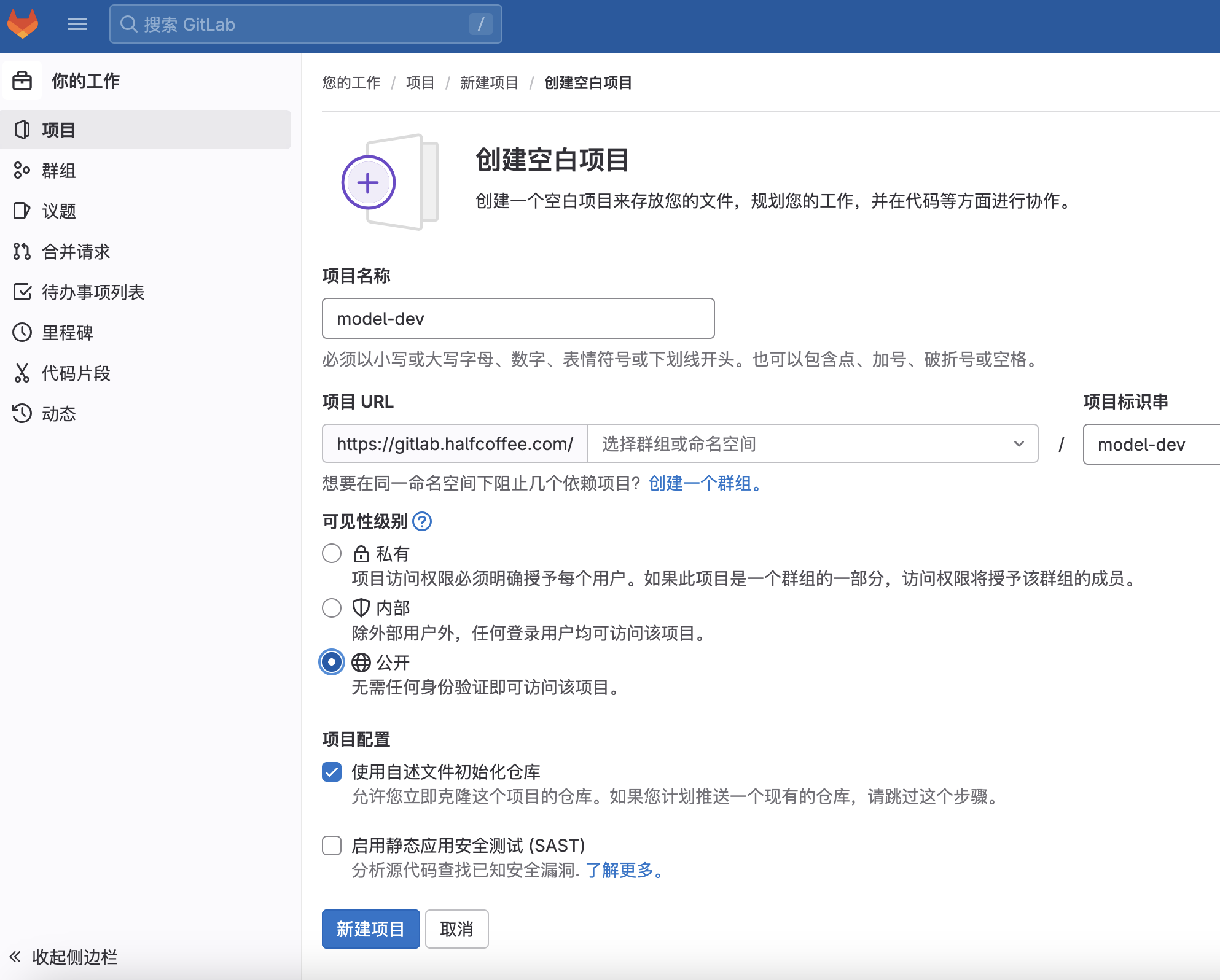This screenshot has width=1220, height=980.
Task: Click the blue 新建项目 create button
Action: tap(370, 929)
